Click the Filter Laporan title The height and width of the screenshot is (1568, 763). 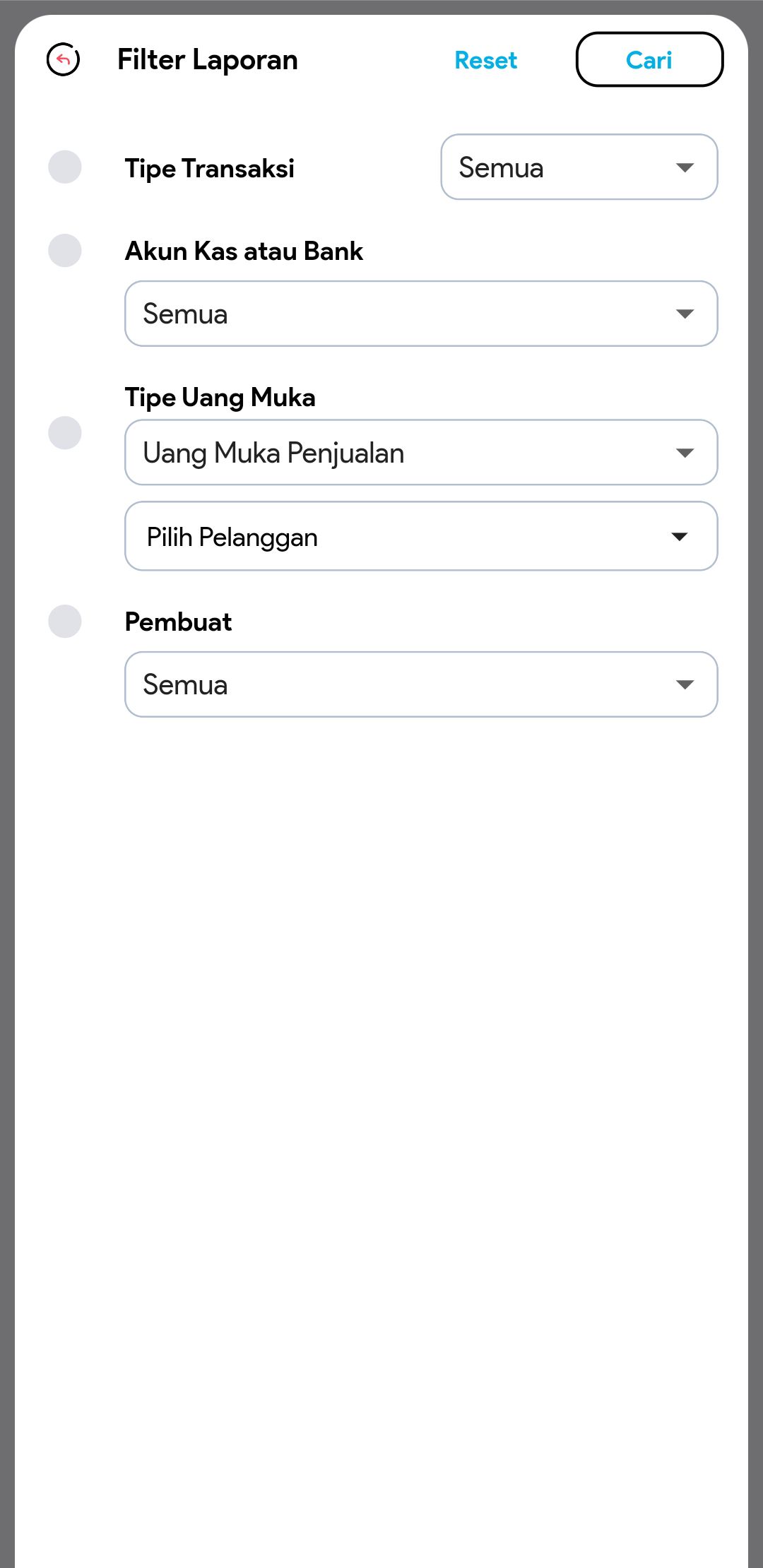click(x=208, y=60)
